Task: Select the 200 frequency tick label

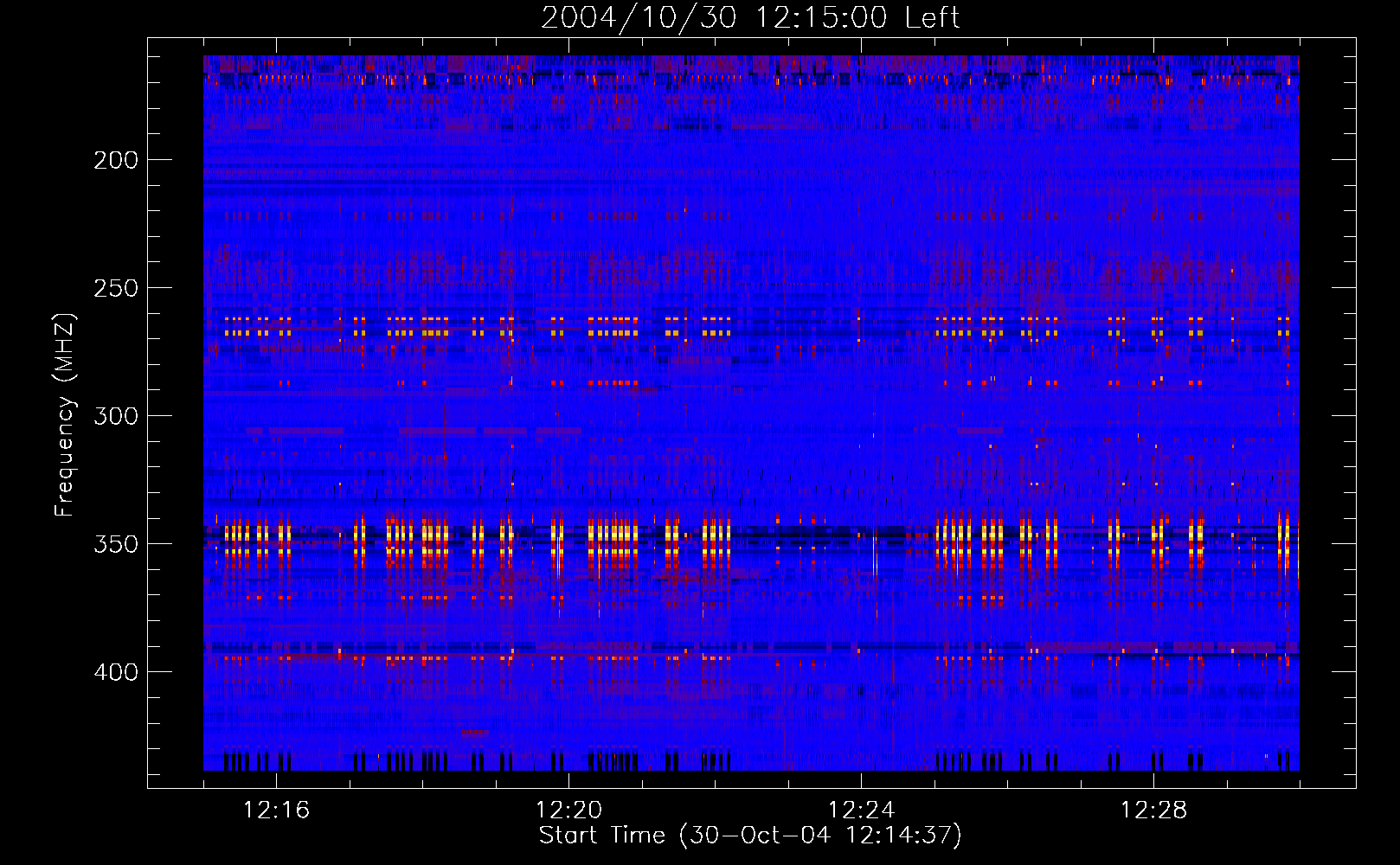Action: pos(116,160)
